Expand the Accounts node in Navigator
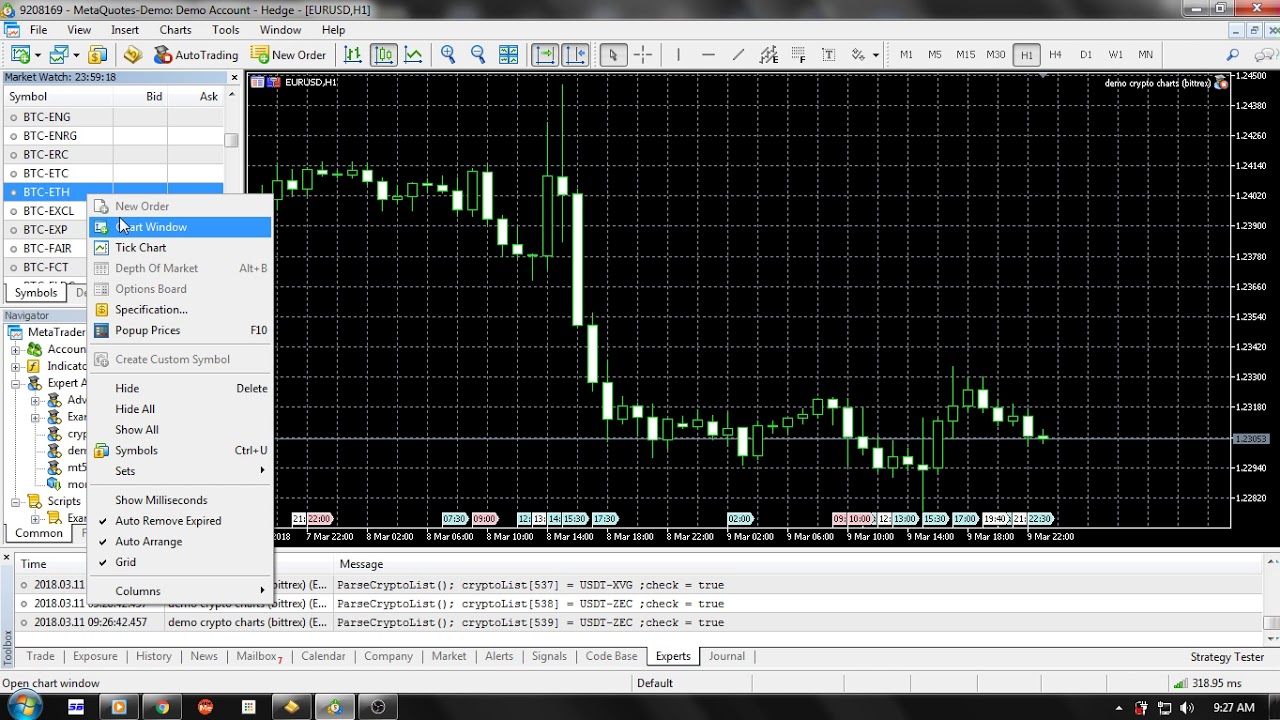This screenshot has width=1280, height=720. coord(16,350)
